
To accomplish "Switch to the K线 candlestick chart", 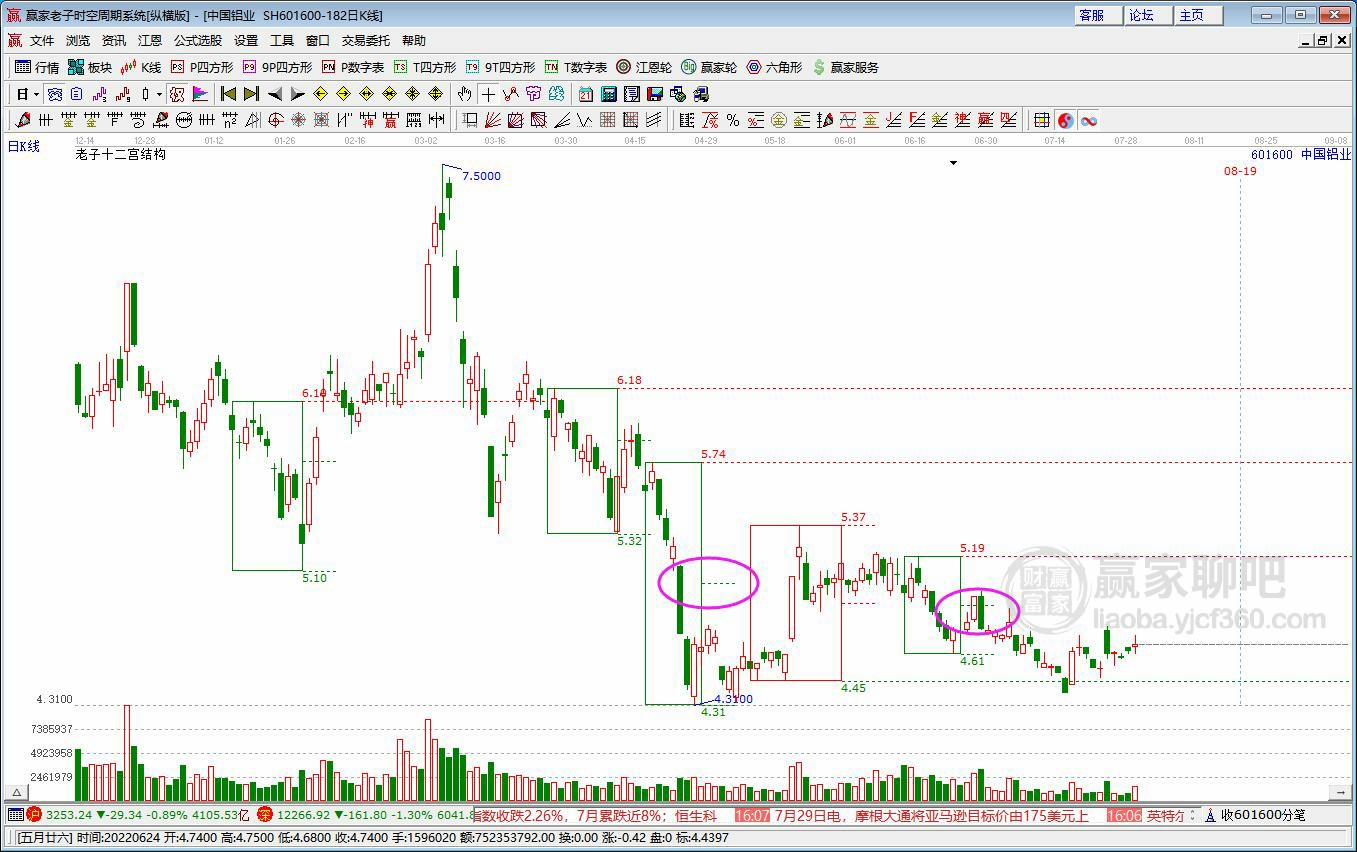I will point(140,67).
